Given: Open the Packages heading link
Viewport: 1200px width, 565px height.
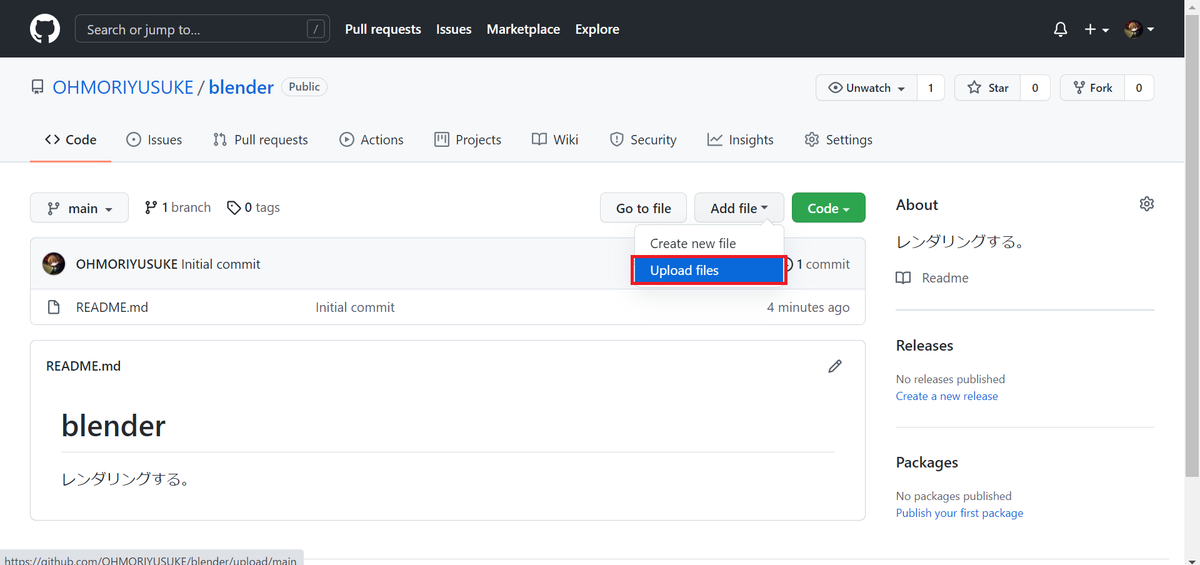Looking at the screenshot, I should [x=927, y=462].
